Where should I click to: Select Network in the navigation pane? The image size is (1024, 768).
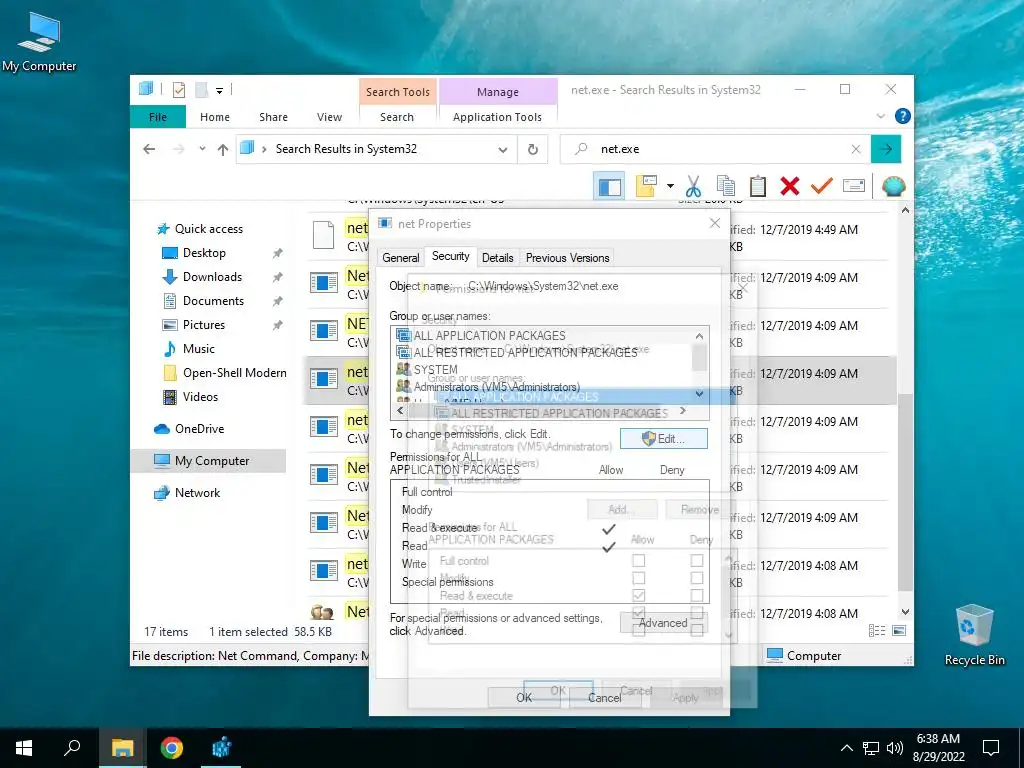click(197, 493)
